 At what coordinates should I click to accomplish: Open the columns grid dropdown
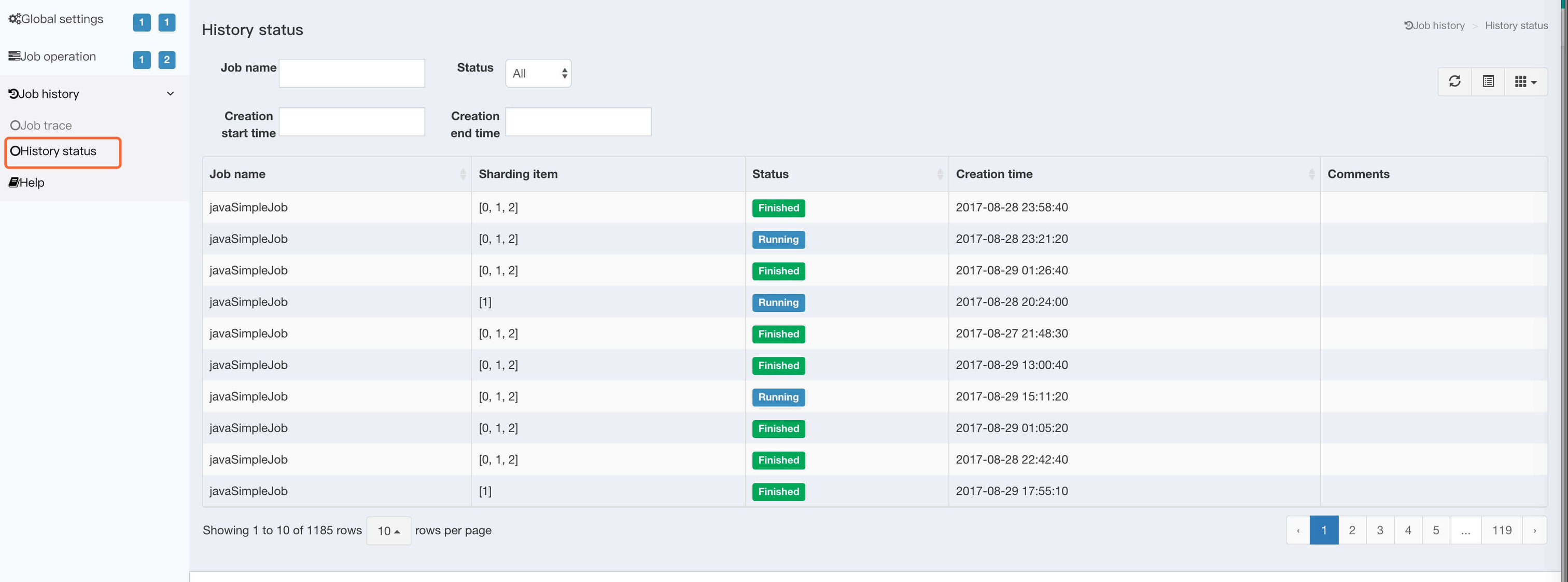click(1525, 81)
